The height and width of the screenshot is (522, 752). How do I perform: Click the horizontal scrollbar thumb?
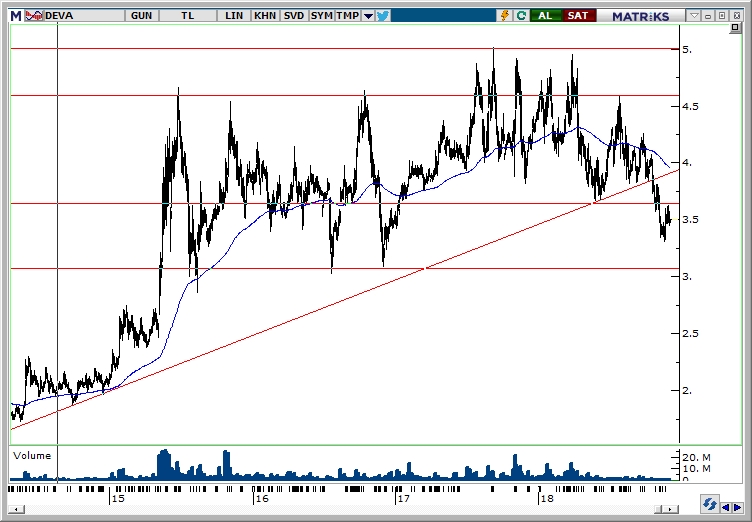point(660,509)
